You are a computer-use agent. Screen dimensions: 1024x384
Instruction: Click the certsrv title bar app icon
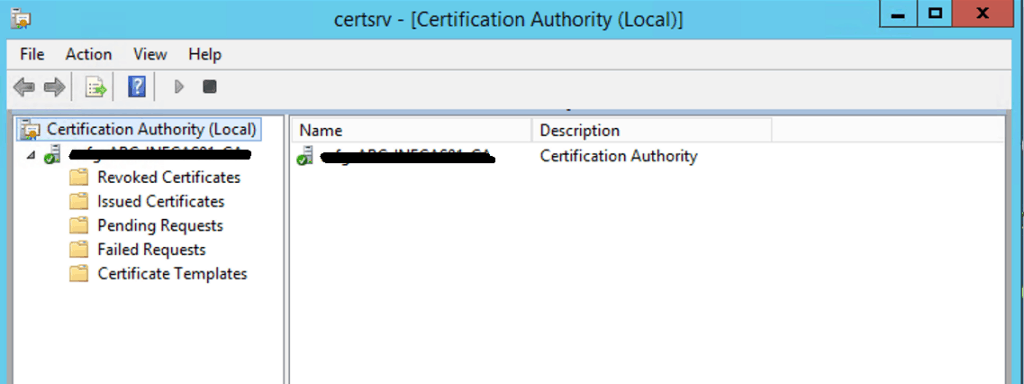tap(22, 19)
